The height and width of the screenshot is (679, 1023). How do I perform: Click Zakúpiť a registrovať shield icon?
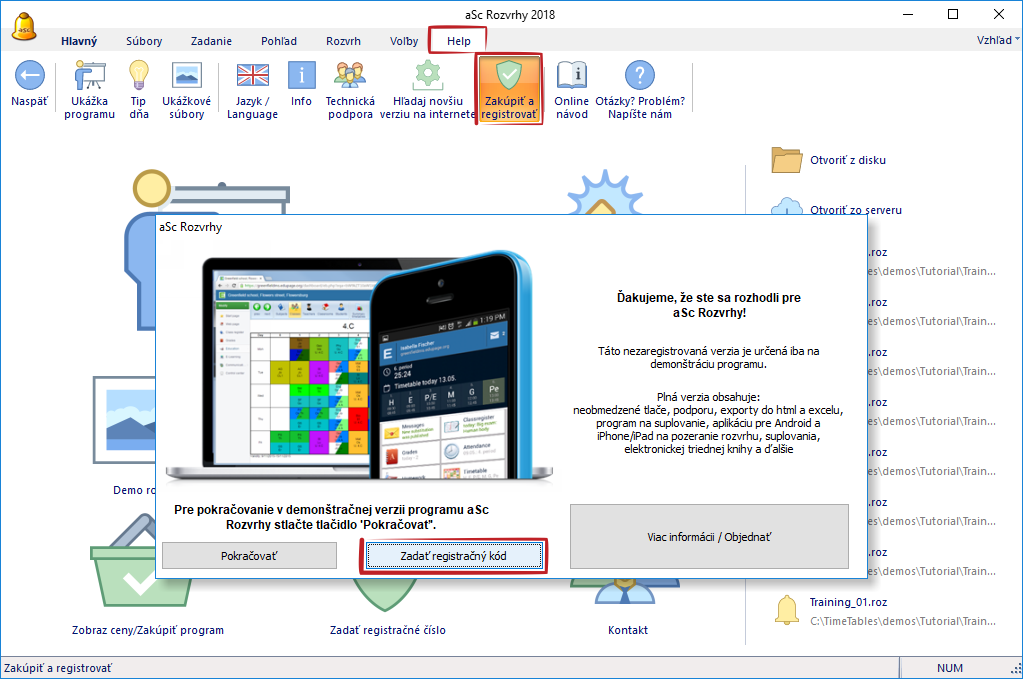point(509,77)
